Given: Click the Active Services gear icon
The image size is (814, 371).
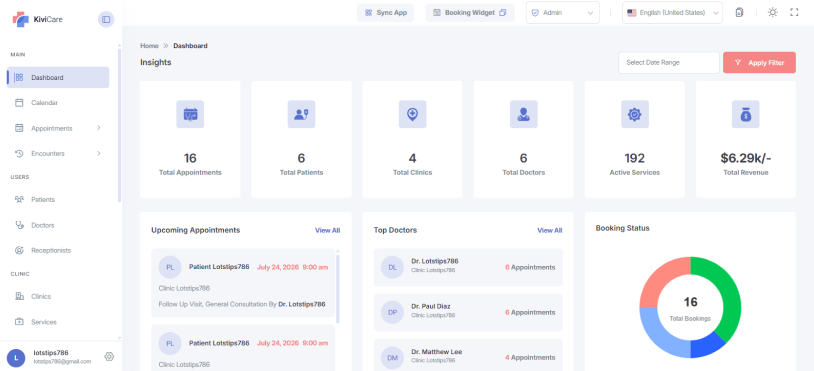Looking at the screenshot, I should point(634,114).
